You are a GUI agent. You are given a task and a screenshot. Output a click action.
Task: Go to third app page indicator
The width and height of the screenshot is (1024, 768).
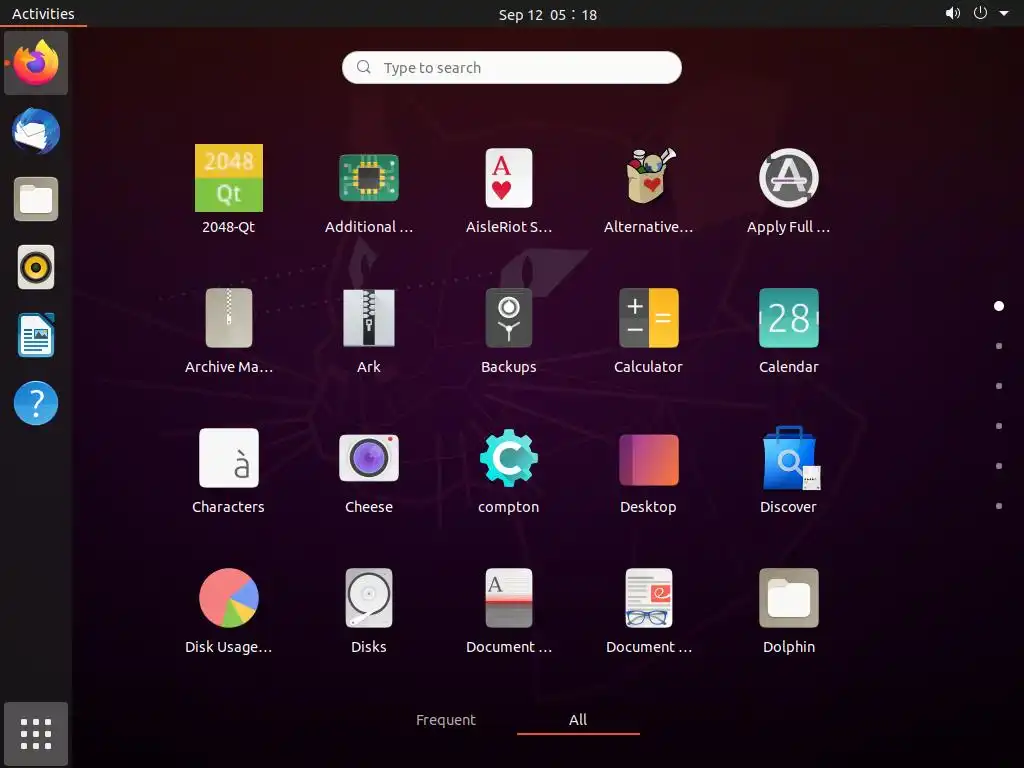(x=999, y=386)
